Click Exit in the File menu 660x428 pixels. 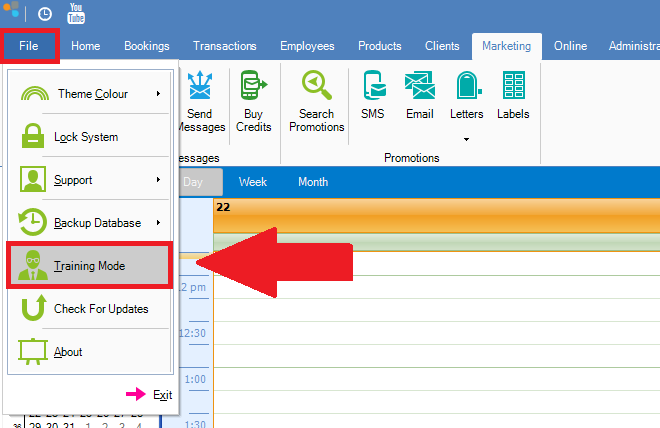click(x=161, y=395)
